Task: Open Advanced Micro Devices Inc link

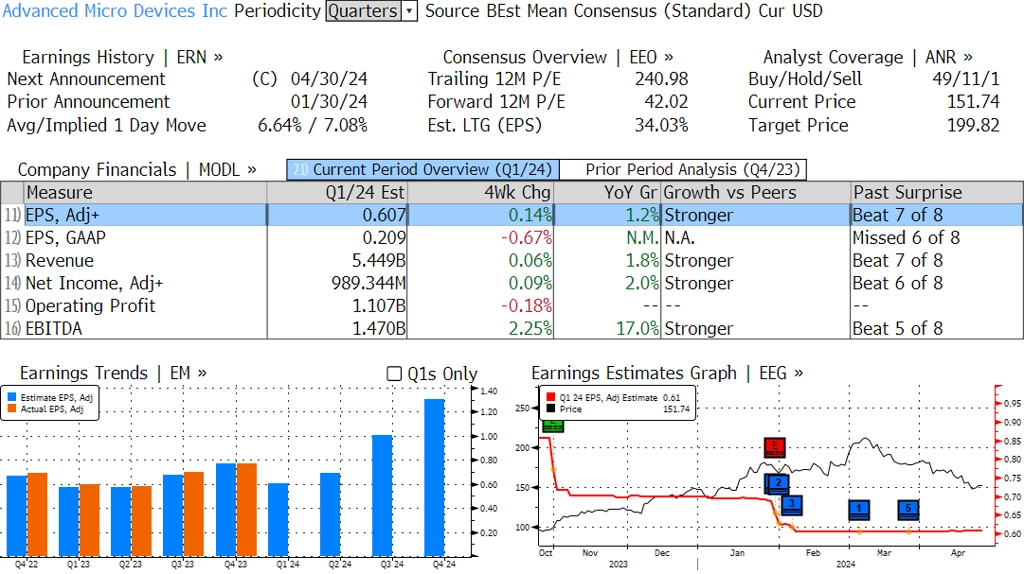Action: (114, 10)
